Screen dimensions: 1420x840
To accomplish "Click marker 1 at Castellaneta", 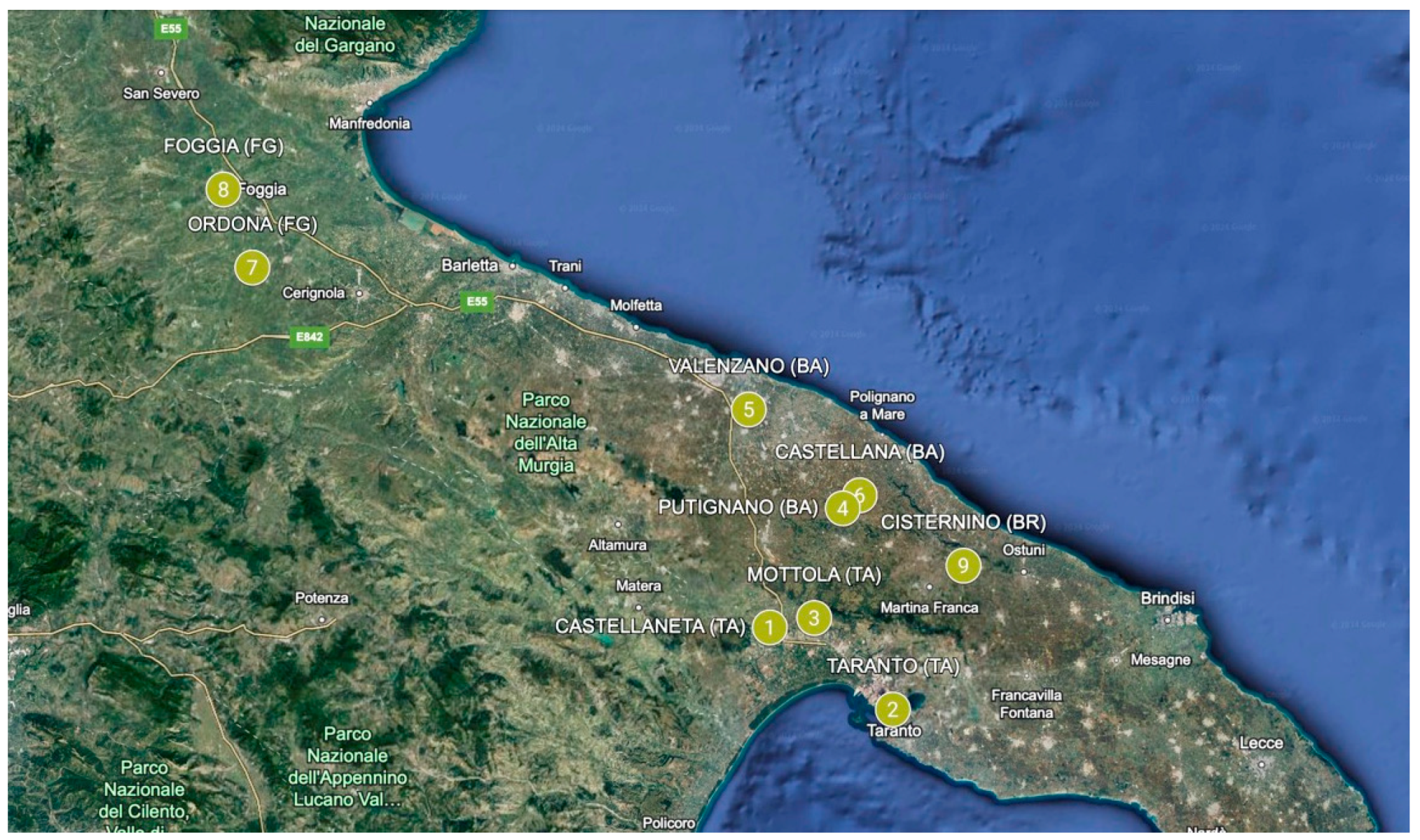I will tap(769, 627).
